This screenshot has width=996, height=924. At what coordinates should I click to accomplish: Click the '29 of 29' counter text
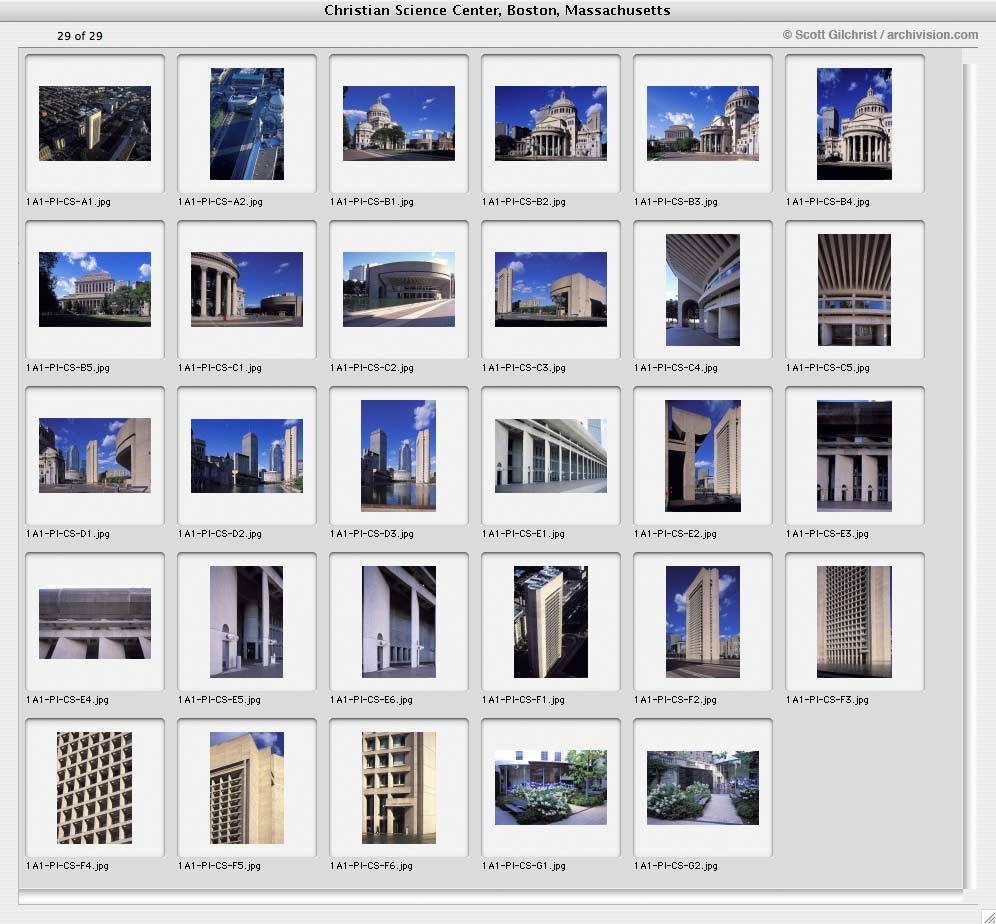tap(79, 36)
